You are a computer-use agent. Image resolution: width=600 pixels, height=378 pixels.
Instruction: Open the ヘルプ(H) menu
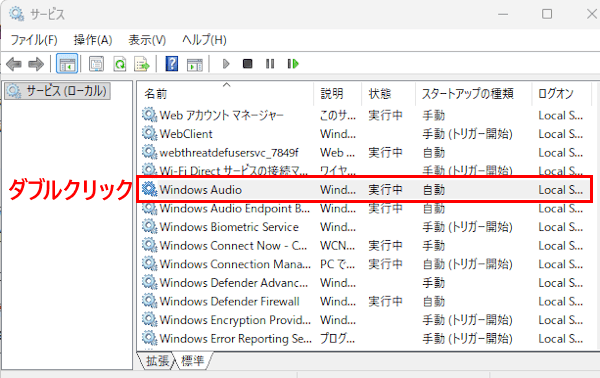pyautogui.click(x=204, y=39)
